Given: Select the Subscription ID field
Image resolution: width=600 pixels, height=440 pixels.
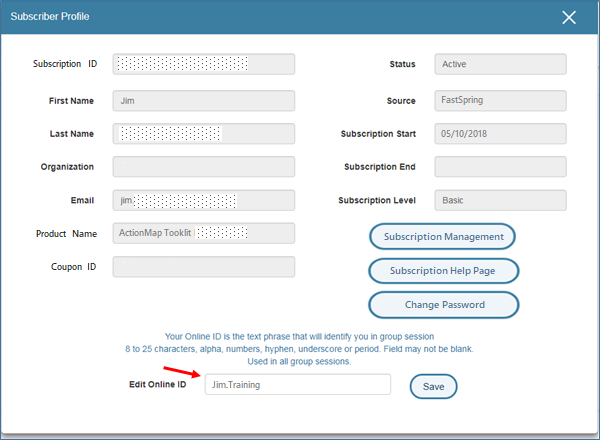Looking at the screenshot, I should [204, 64].
